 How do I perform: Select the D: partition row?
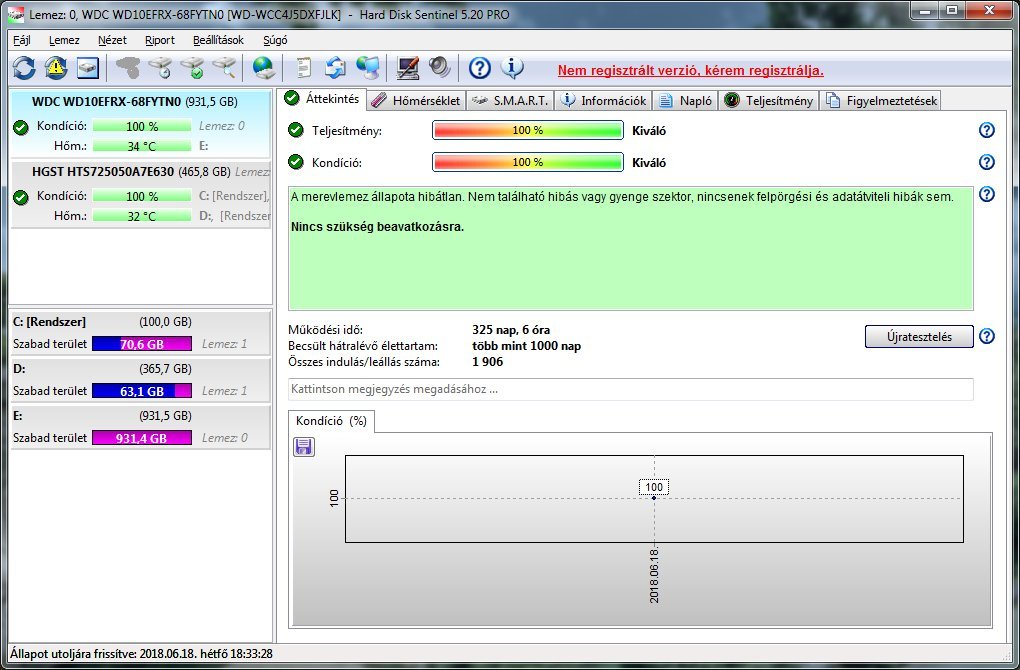tap(140, 380)
